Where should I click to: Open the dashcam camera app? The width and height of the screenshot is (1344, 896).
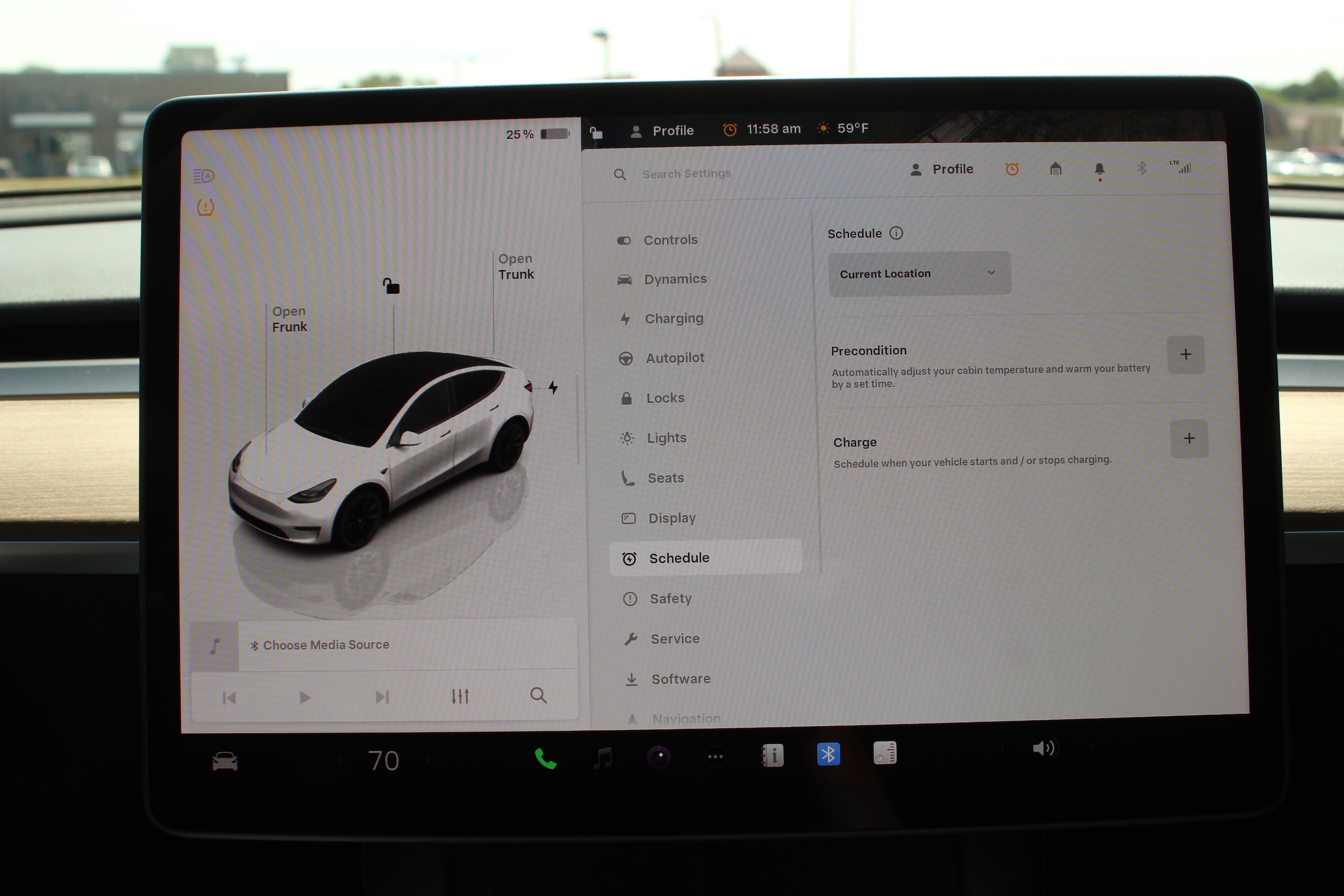tap(659, 757)
